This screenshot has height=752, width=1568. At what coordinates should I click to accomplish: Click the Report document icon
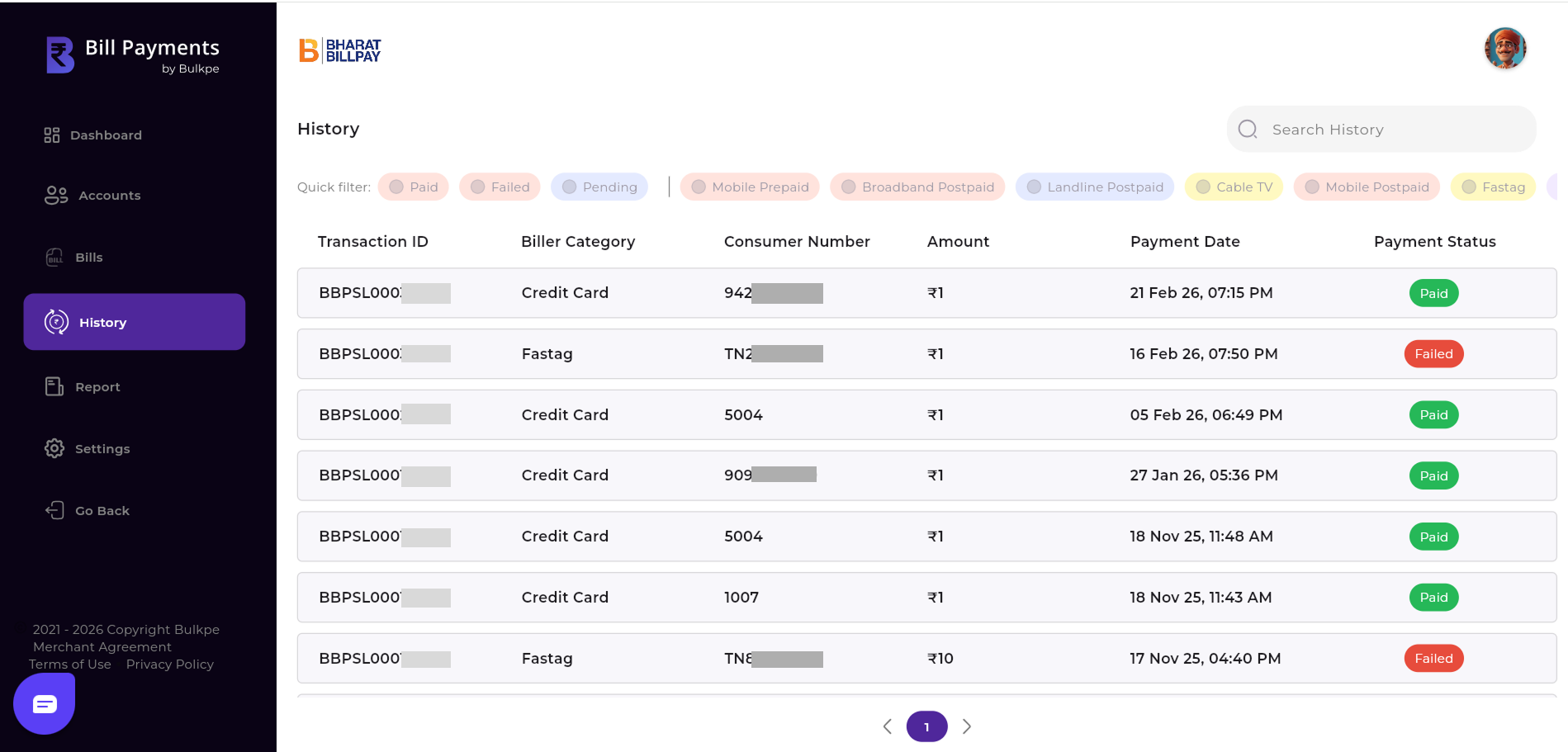coord(54,386)
